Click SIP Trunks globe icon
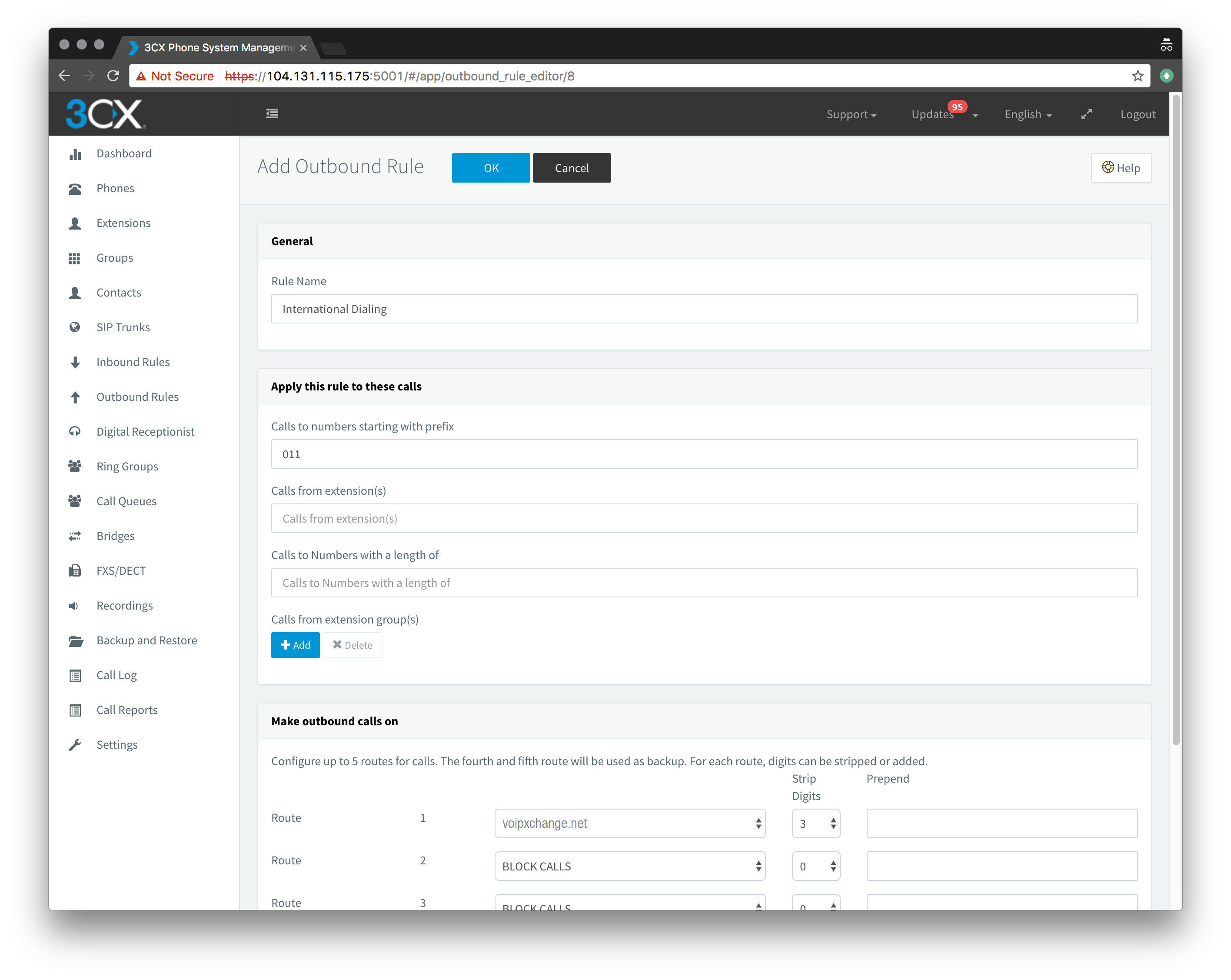The width and height of the screenshot is (1231, 980). tap(75, 327)
